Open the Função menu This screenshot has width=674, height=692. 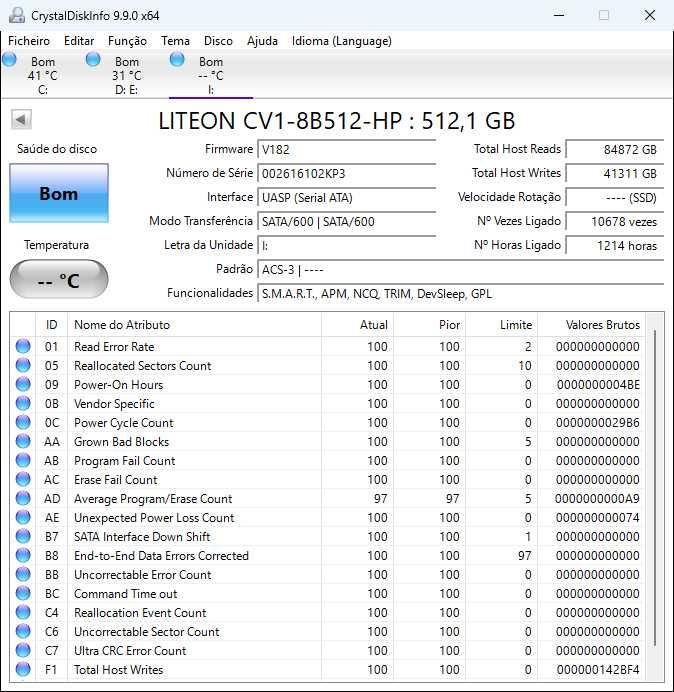(x=127, y=41)
